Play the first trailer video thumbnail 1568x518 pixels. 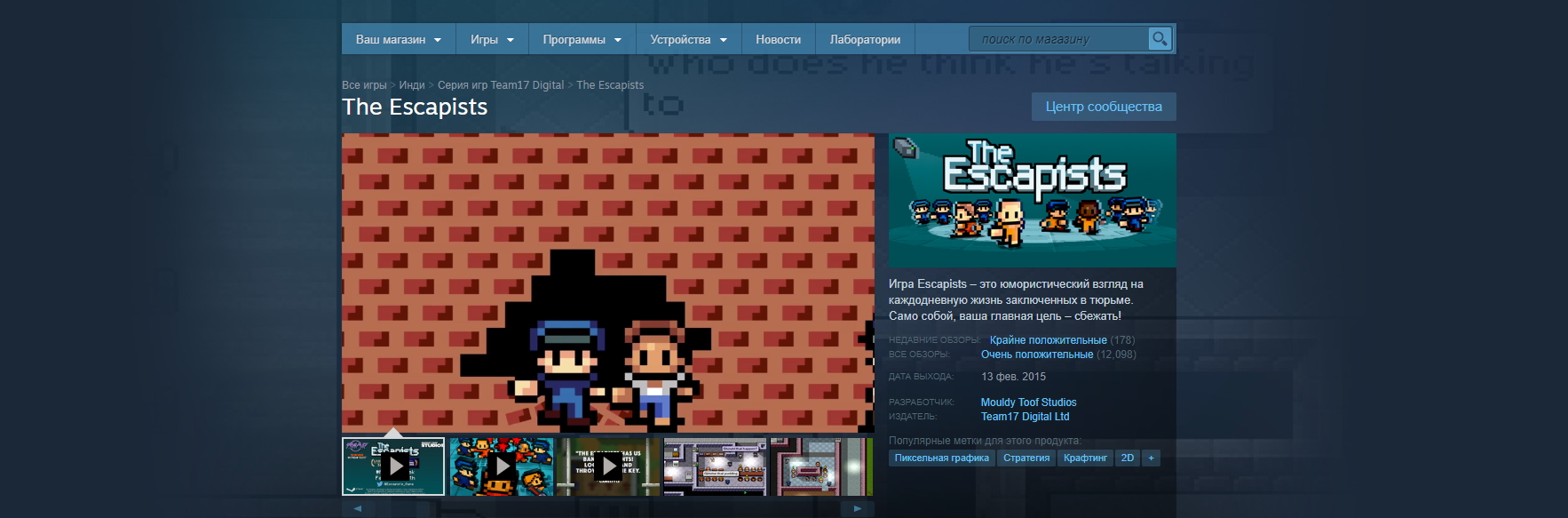393,466
